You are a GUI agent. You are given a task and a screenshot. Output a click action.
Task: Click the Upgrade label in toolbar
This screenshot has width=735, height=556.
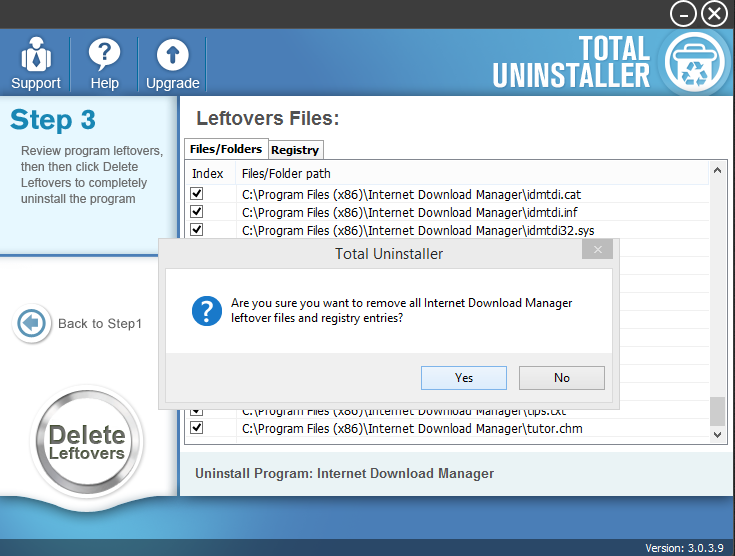click(x=172, y=83)
